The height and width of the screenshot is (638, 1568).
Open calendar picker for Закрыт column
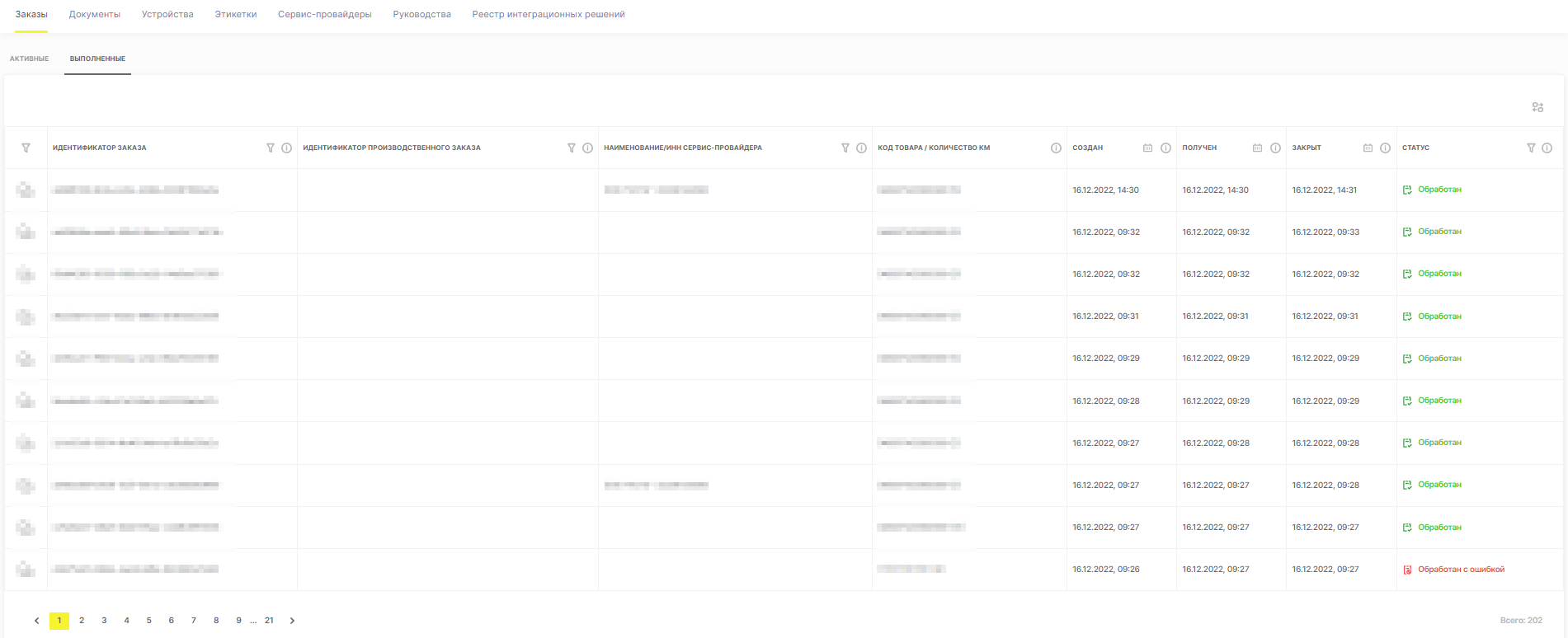click(1368, 148)
